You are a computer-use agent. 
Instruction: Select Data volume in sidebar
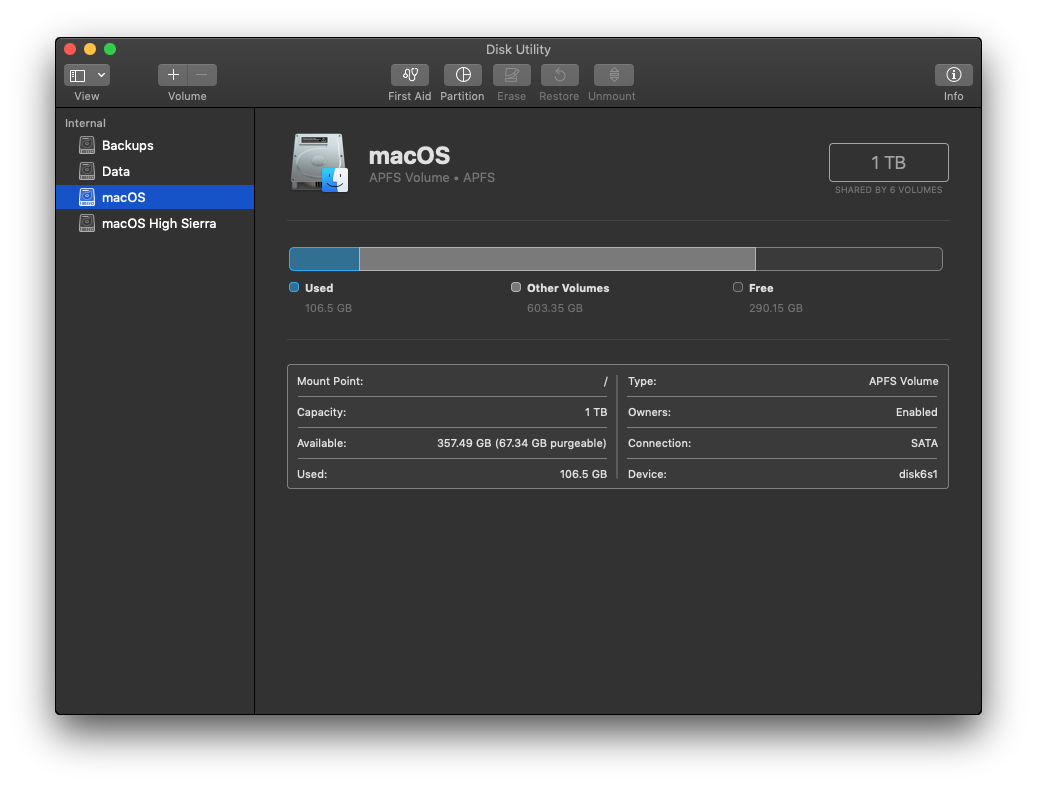116,172
